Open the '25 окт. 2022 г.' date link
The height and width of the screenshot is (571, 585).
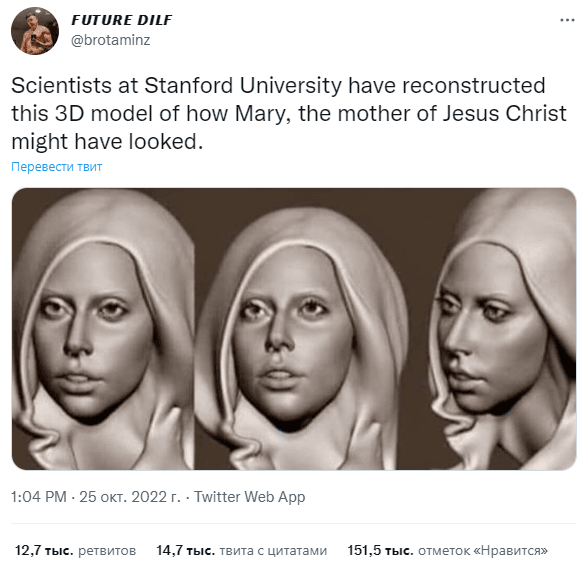point(129,497)
